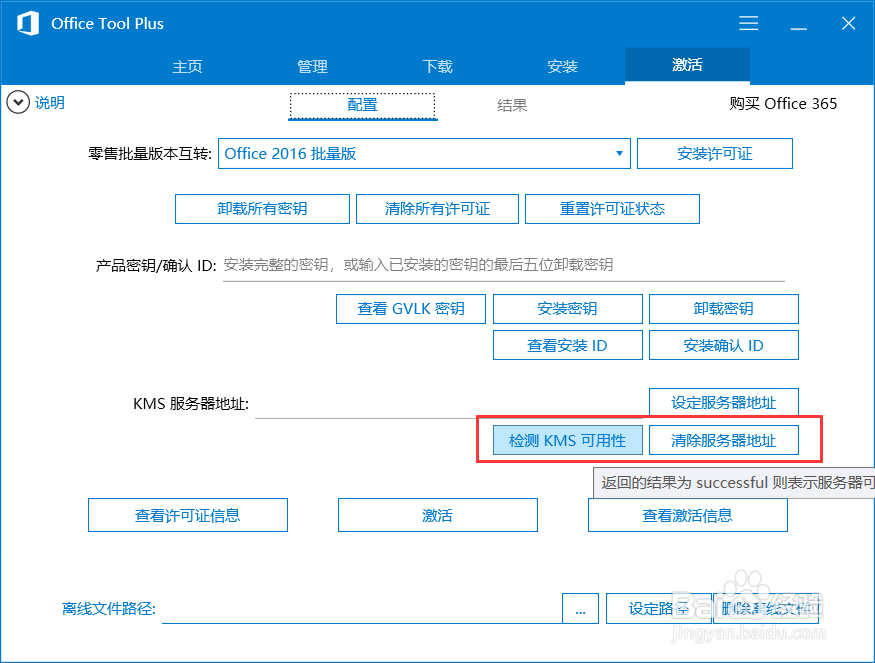Click the 安装密钥 button
The image size is (875, 663).
[x=568, y=309]
